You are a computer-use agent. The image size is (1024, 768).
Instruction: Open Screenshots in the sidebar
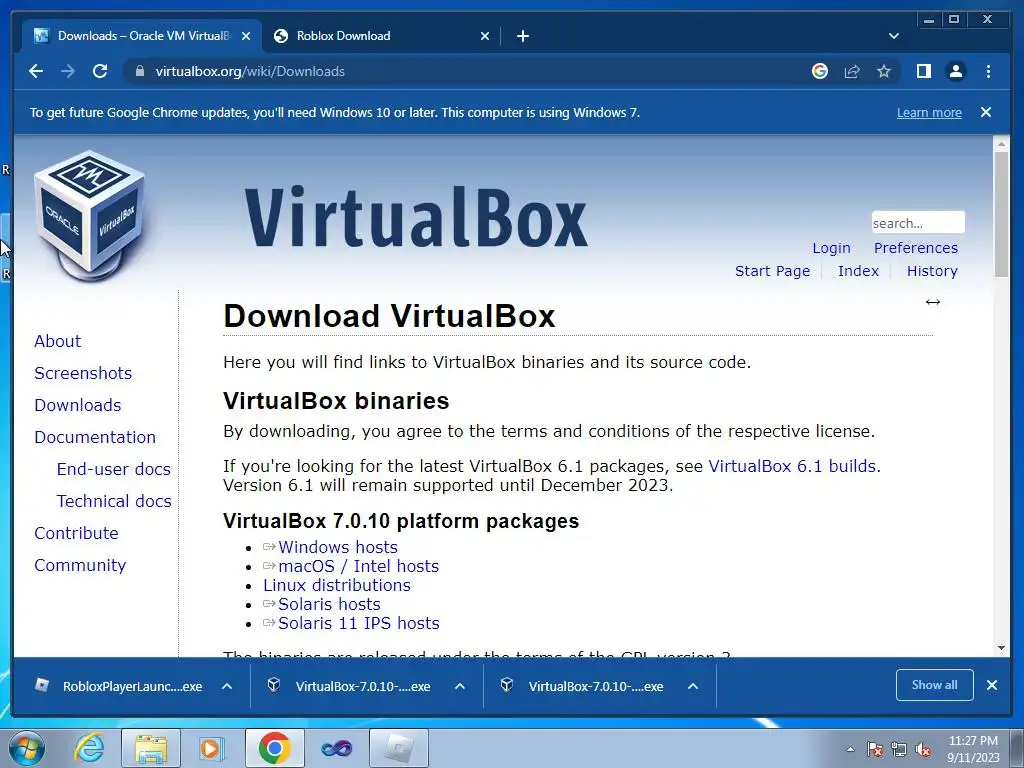pos(83,373)
